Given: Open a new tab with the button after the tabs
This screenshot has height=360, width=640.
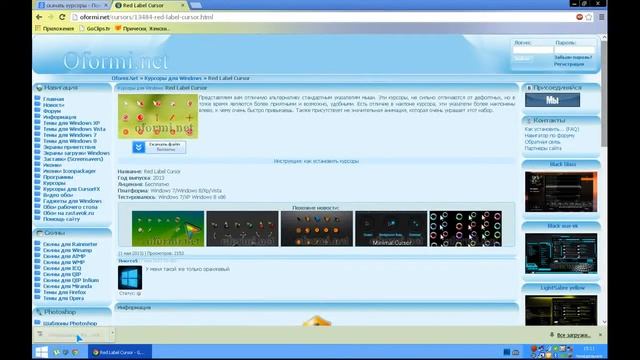Looking at the screenshot, I should click(196, 5).
